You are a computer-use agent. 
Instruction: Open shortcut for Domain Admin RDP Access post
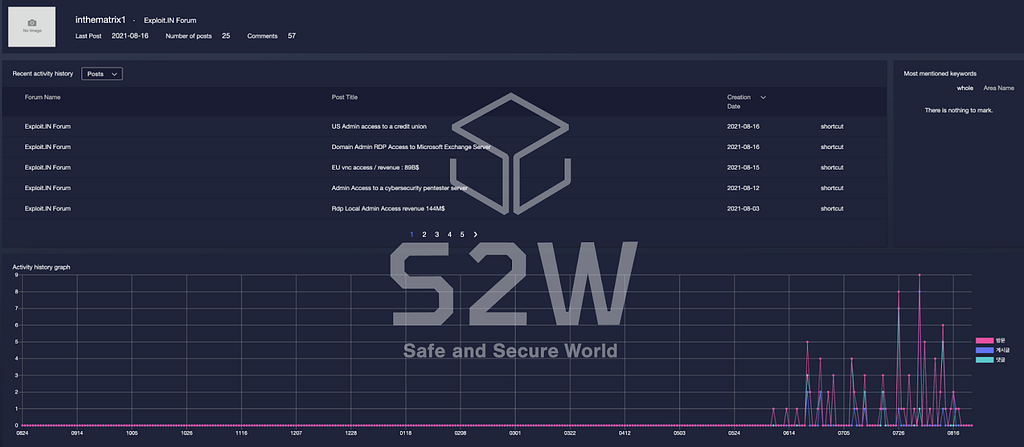click(x=832, y=147)
